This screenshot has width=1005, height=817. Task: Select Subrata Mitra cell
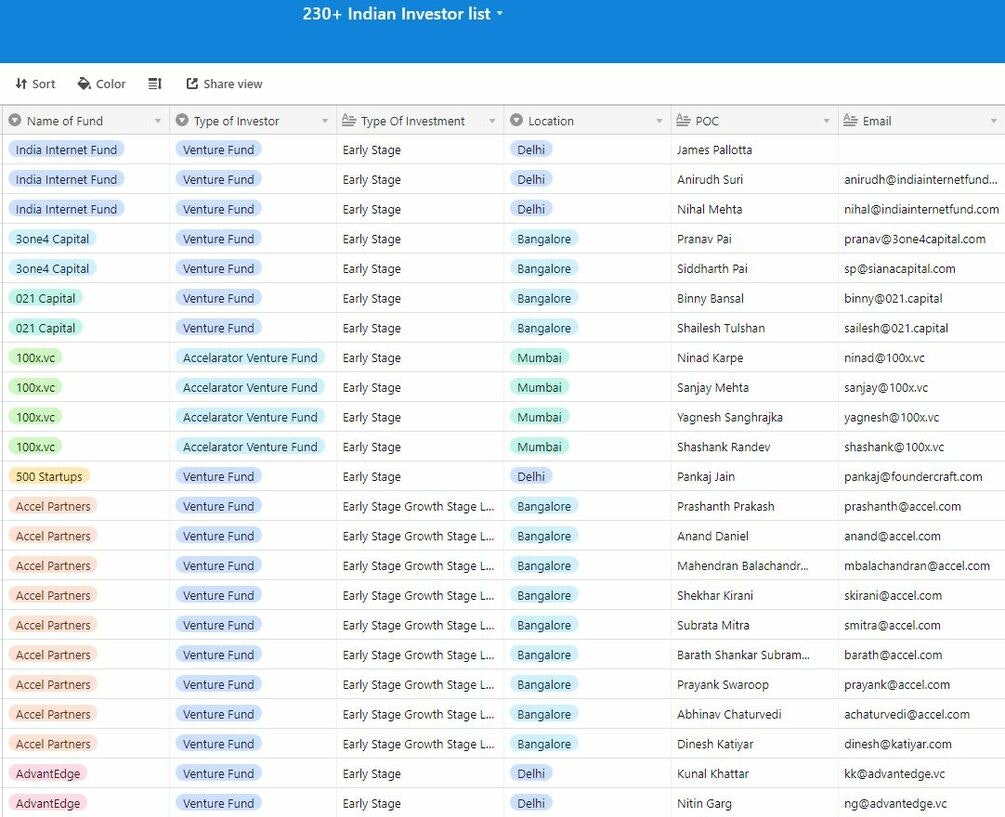(754, 625)
